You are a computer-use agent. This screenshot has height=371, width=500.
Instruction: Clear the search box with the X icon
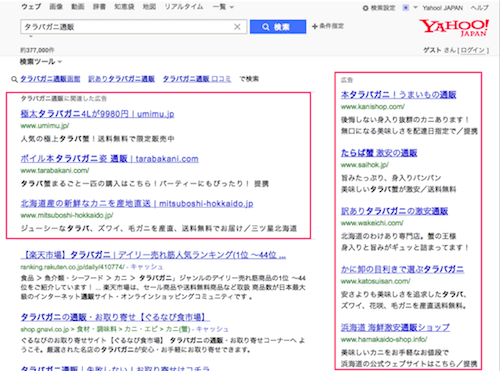pos(237,27)
